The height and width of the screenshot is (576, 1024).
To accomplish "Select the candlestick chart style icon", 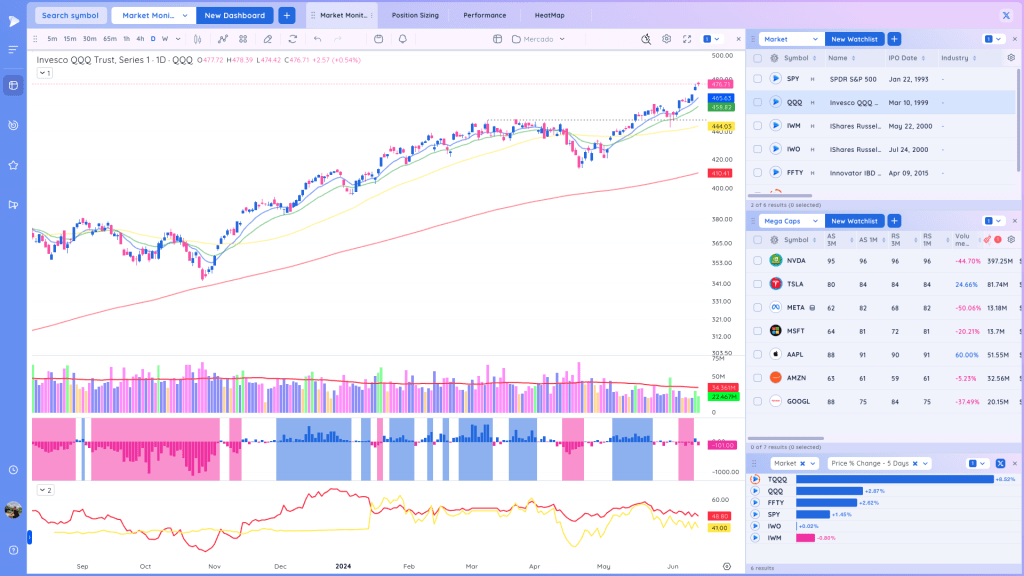I will coord(197,39).
